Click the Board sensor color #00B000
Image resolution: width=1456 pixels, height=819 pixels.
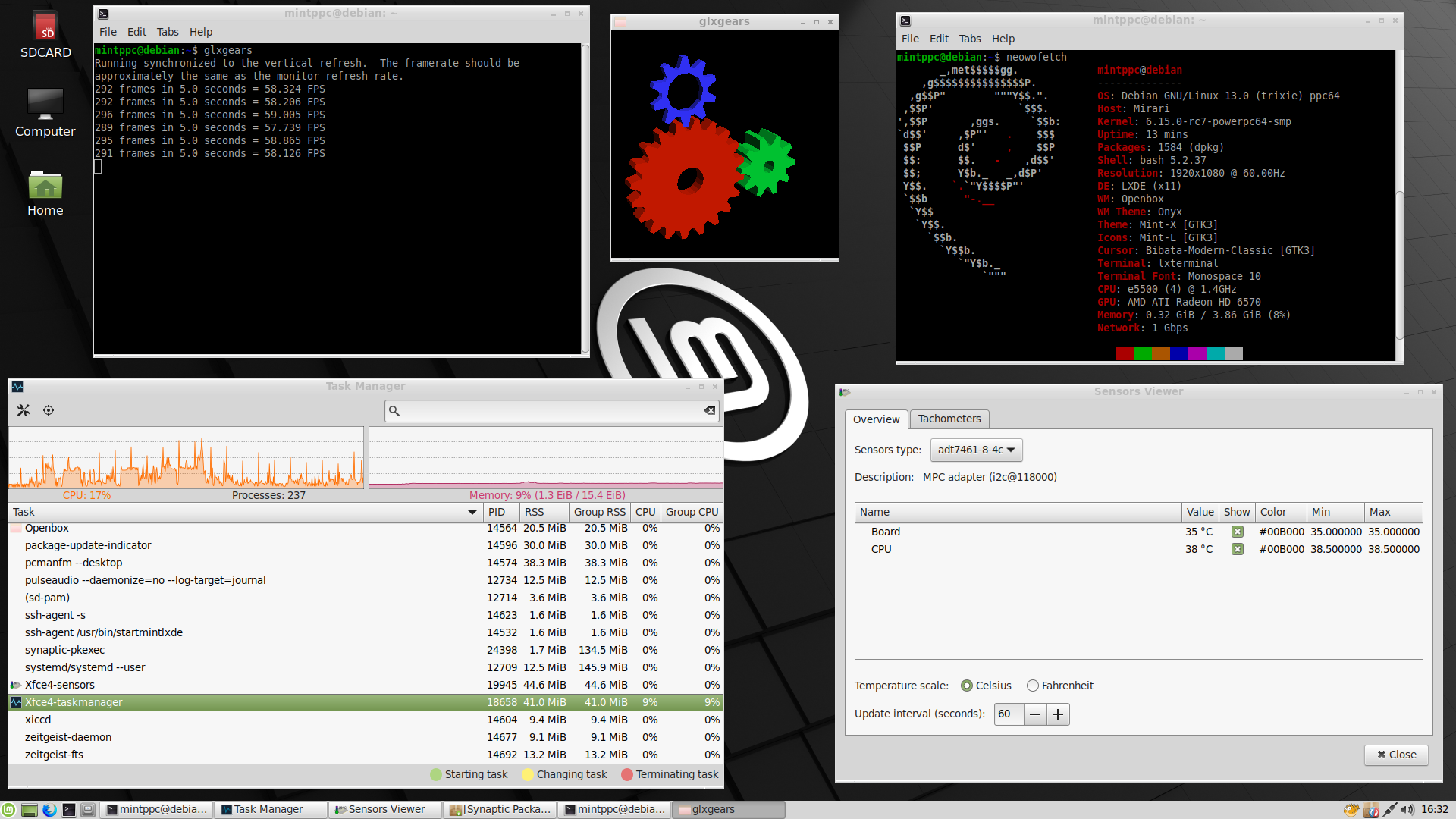tap(1282, 532)
